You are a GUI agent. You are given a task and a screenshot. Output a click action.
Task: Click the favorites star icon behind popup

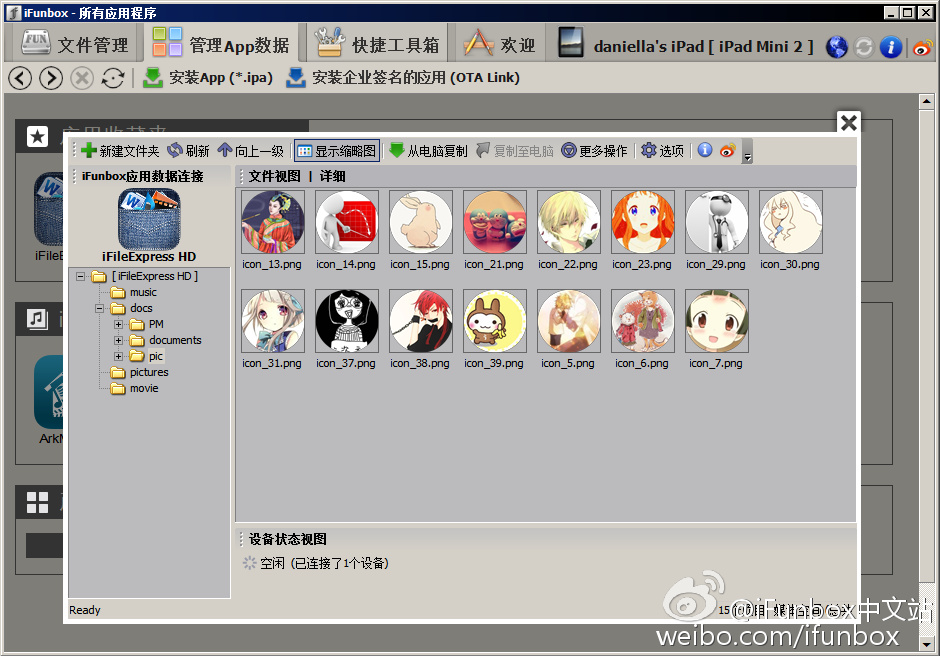[x=37, y=137]
